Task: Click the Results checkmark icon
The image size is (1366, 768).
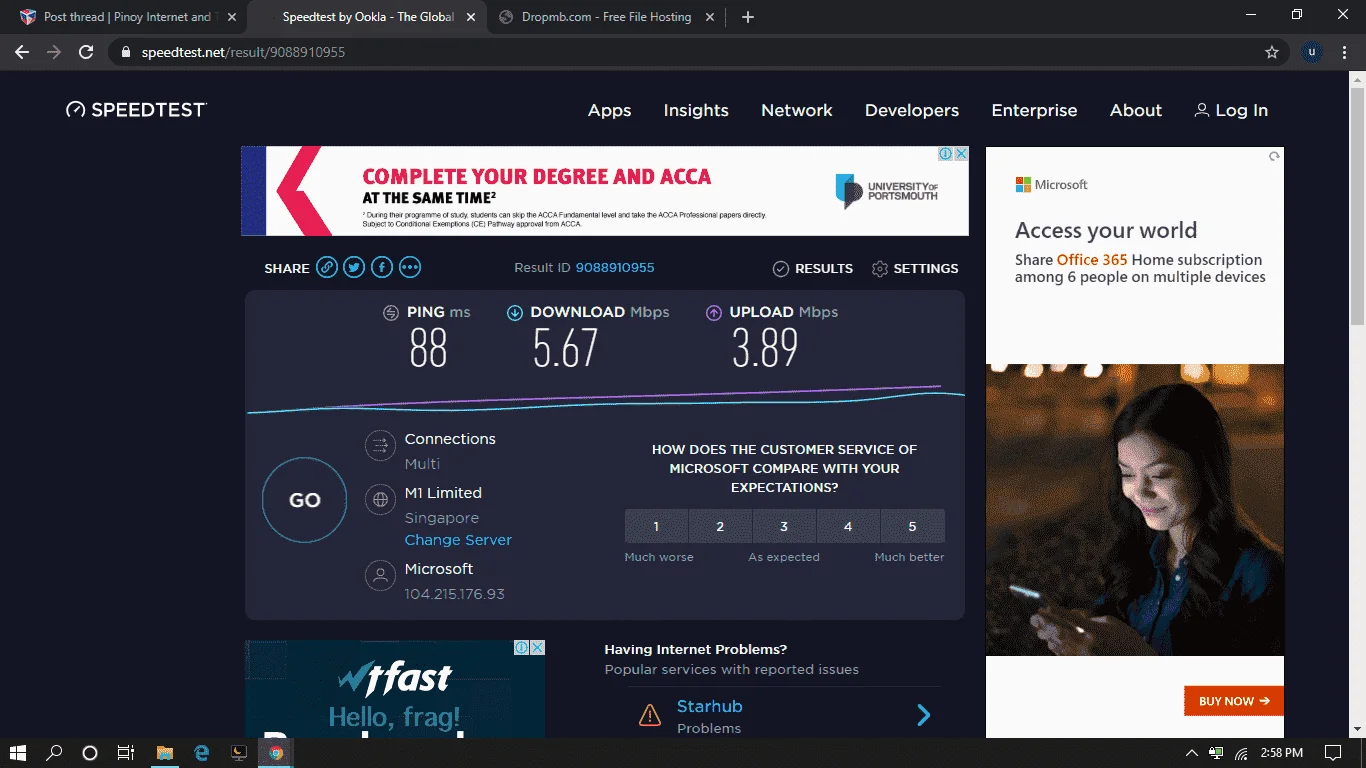Action: pos(781,269)
